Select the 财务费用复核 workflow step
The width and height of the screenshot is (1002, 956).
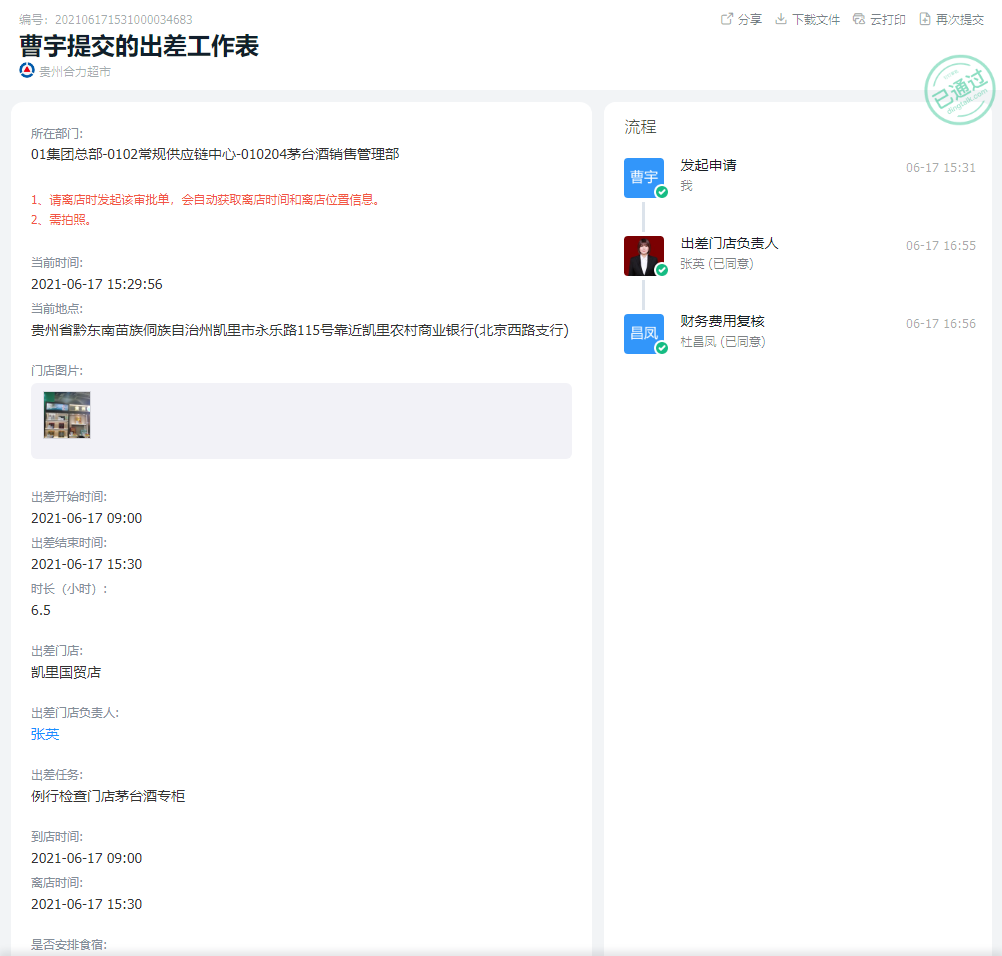[722, 321]
